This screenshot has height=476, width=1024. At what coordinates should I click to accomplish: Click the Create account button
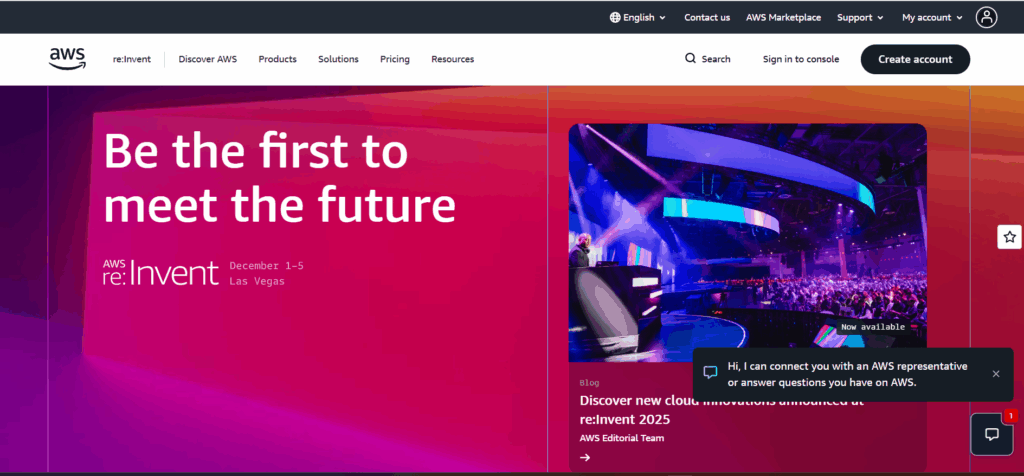(x=915, y=59)
